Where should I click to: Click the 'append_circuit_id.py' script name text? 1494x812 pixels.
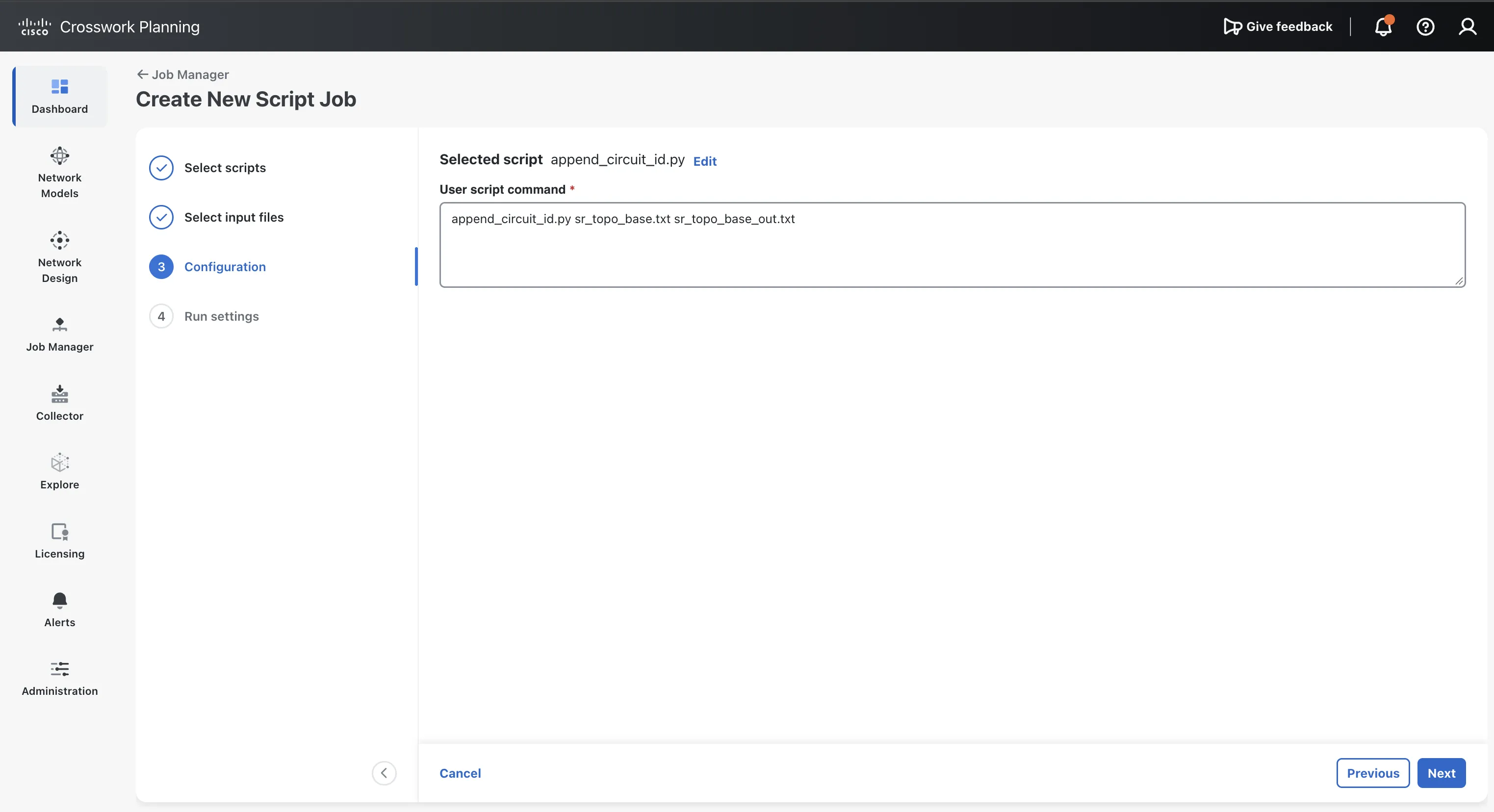pos(618,159)
